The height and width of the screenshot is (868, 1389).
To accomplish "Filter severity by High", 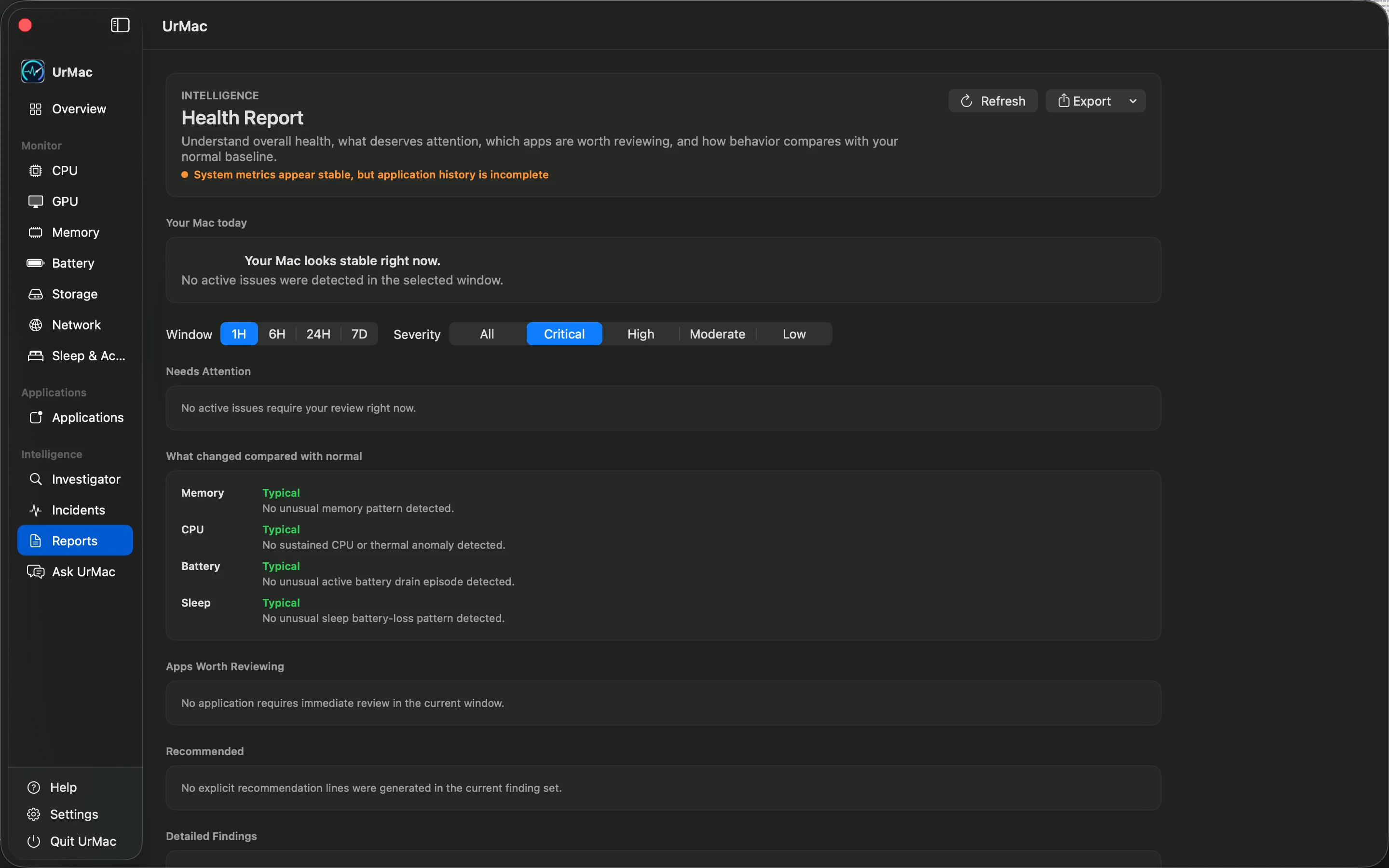I will pos(640,334).
